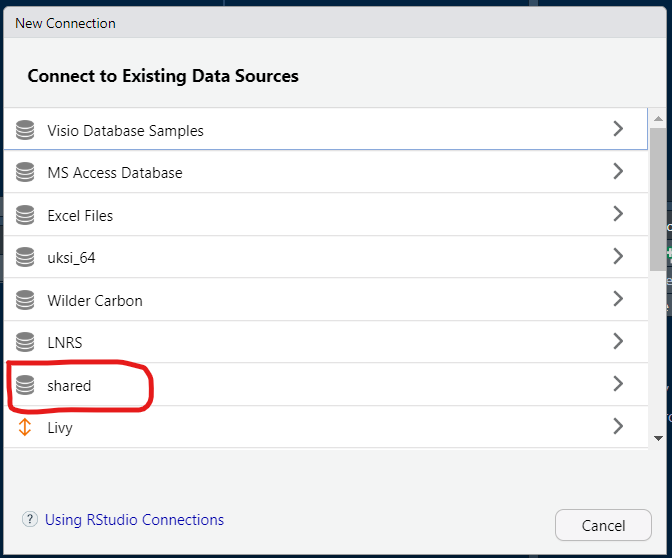The width and height of the screenshot is (672, 558).
Task: Click the uksi_64 database icon
Action: point(25,257)
